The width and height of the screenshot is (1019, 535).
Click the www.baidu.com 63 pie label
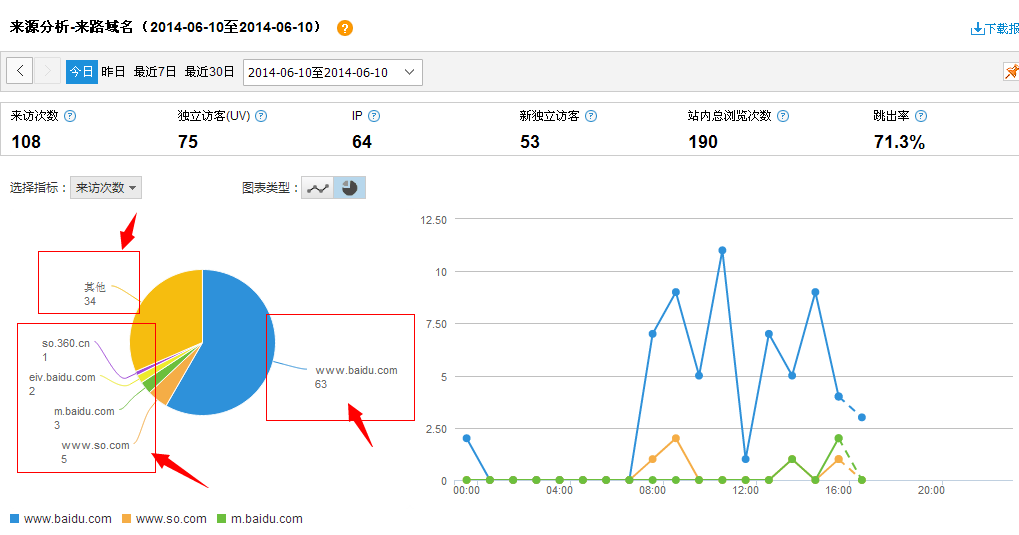(x=356, y=377)
